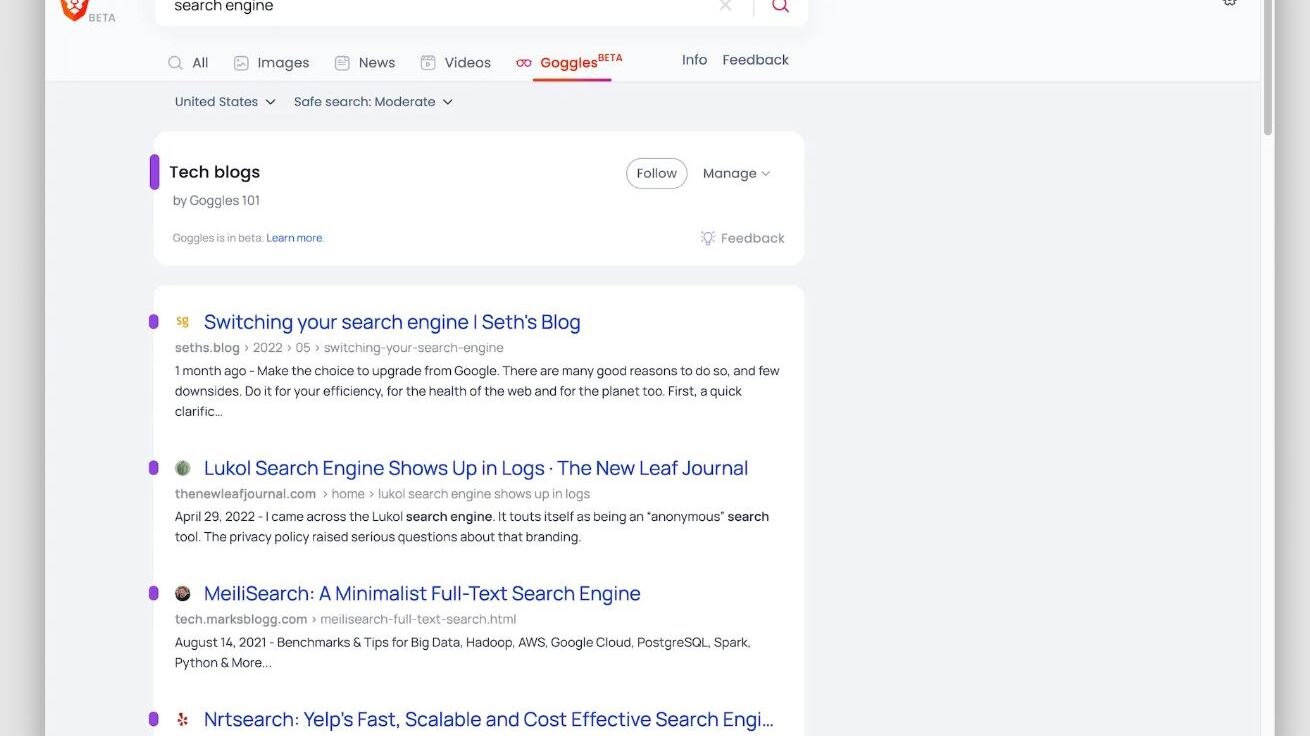
Task: Open Switching your search engine result
Action: [x=392, y=322]
